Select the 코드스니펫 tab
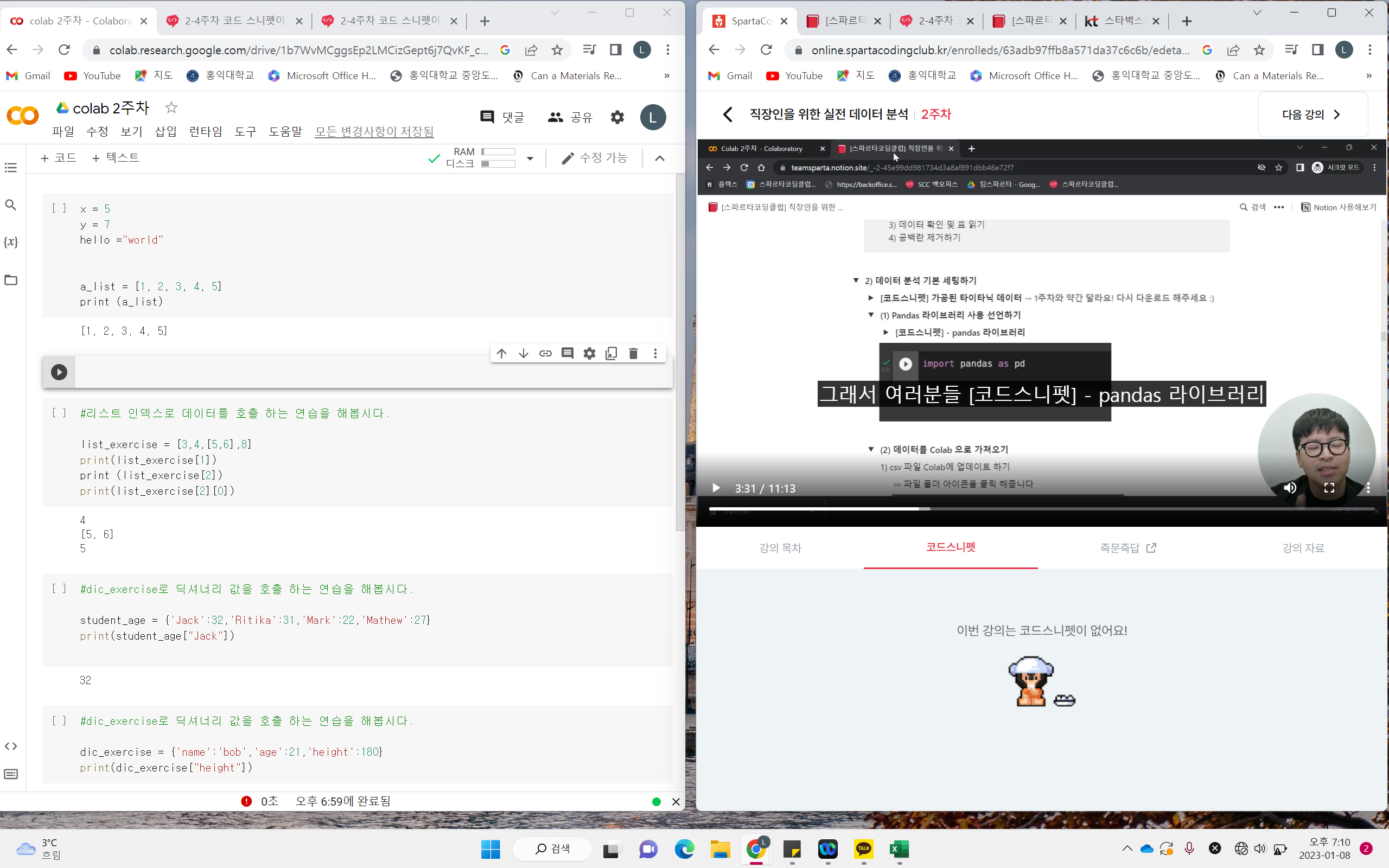This screenshot has width=1389, height=868. tap(951, 547)
